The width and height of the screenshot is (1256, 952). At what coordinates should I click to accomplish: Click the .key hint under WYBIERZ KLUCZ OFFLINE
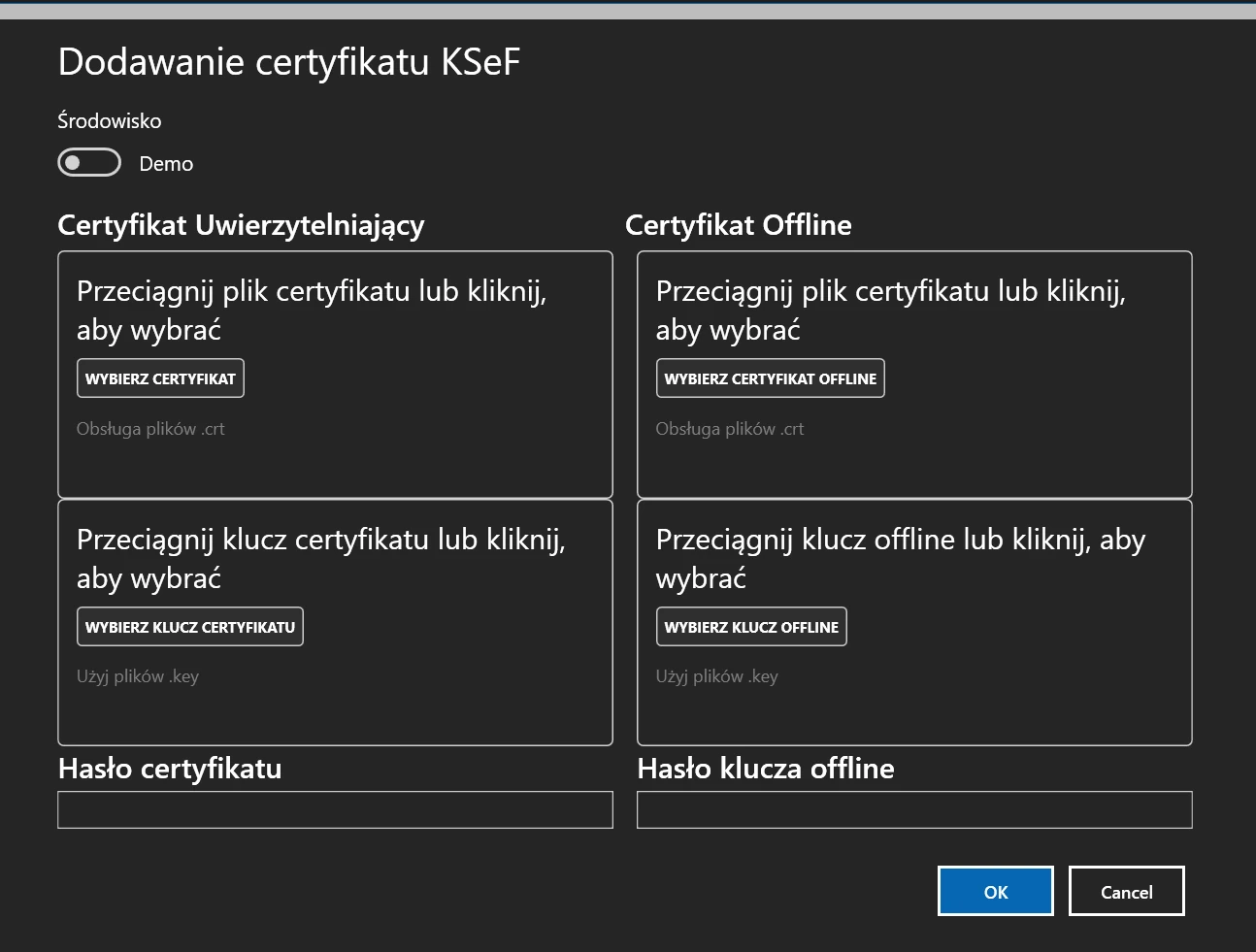(x=717, y=676)
